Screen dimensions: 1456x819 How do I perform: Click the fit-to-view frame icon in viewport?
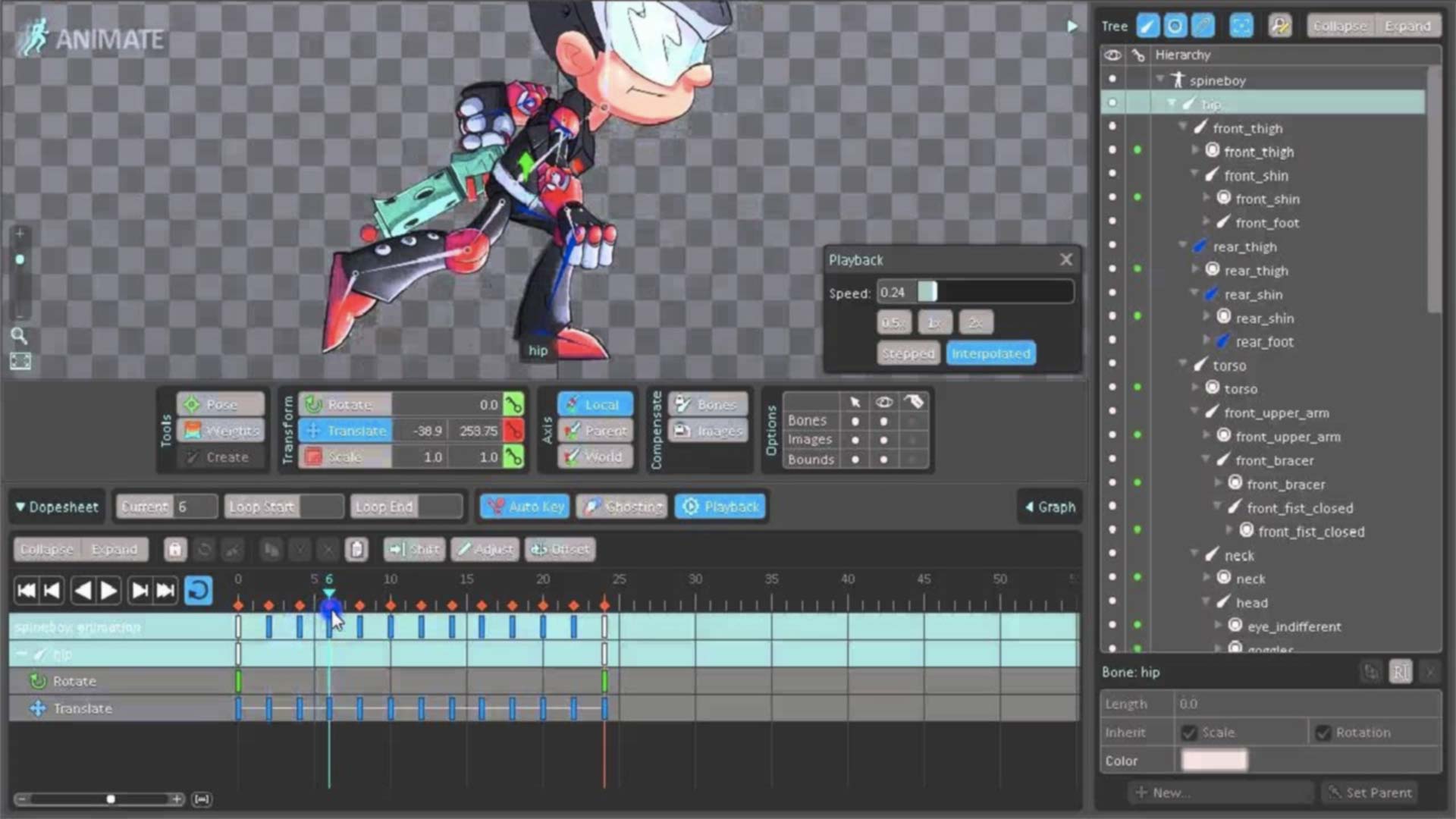pyautogui.click(x=20, y=362)
